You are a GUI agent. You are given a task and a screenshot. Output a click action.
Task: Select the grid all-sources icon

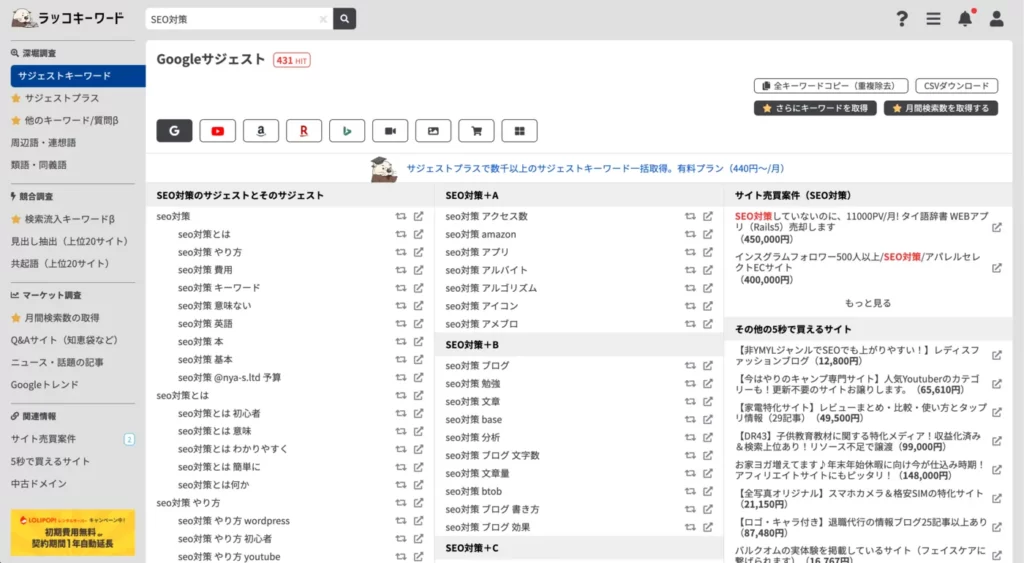(519, 131)
